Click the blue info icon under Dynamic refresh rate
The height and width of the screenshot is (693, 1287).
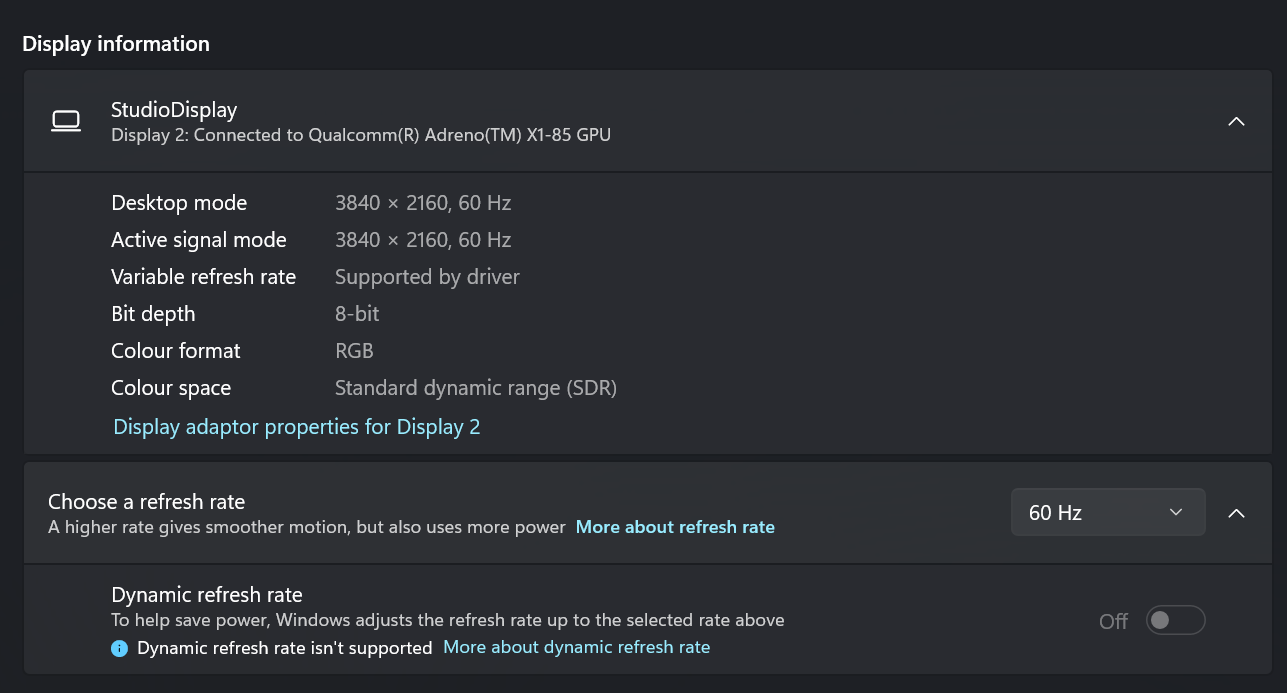[x=120, y=648]
